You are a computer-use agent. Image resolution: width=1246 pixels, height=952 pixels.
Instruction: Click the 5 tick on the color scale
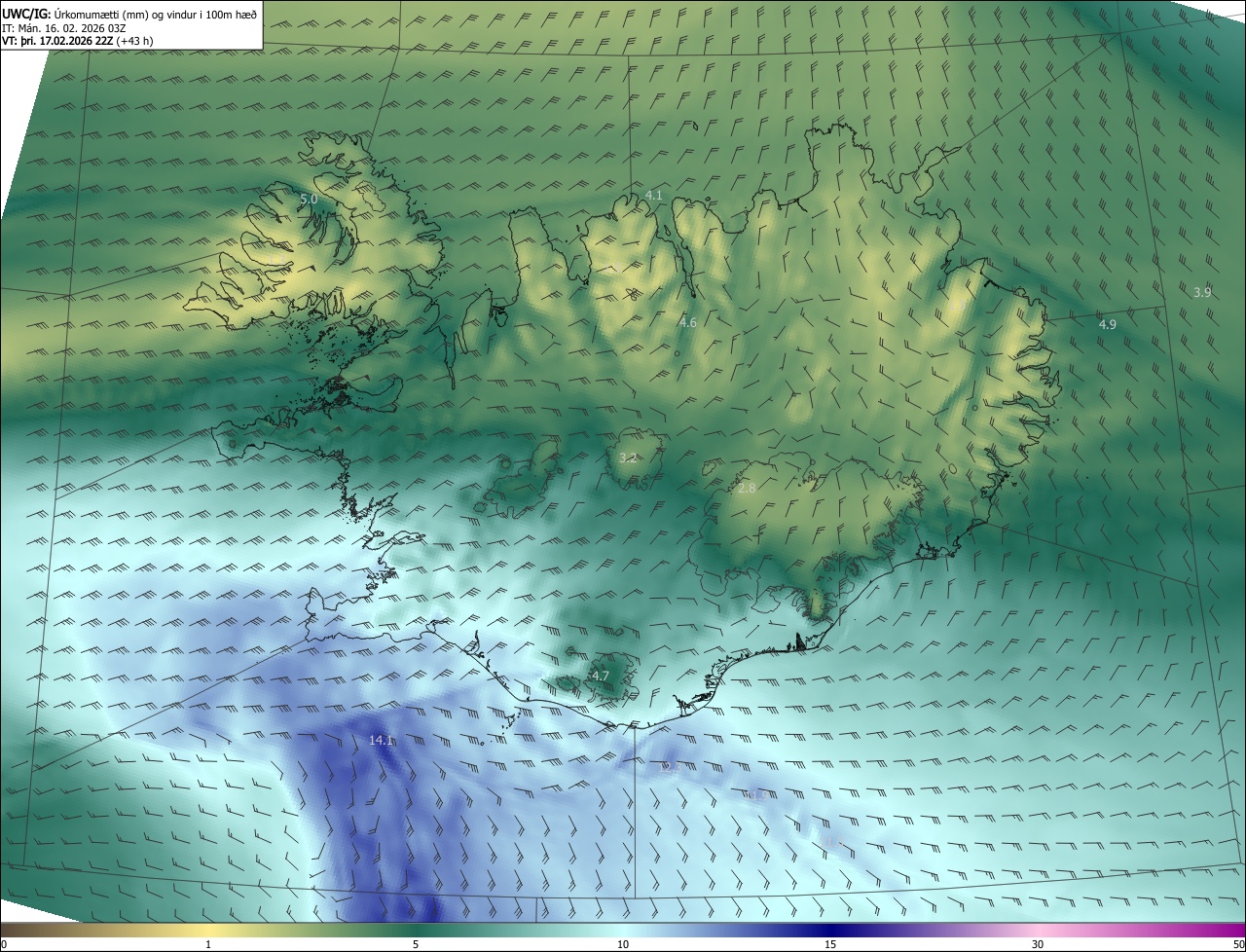(x=416, y=945)
